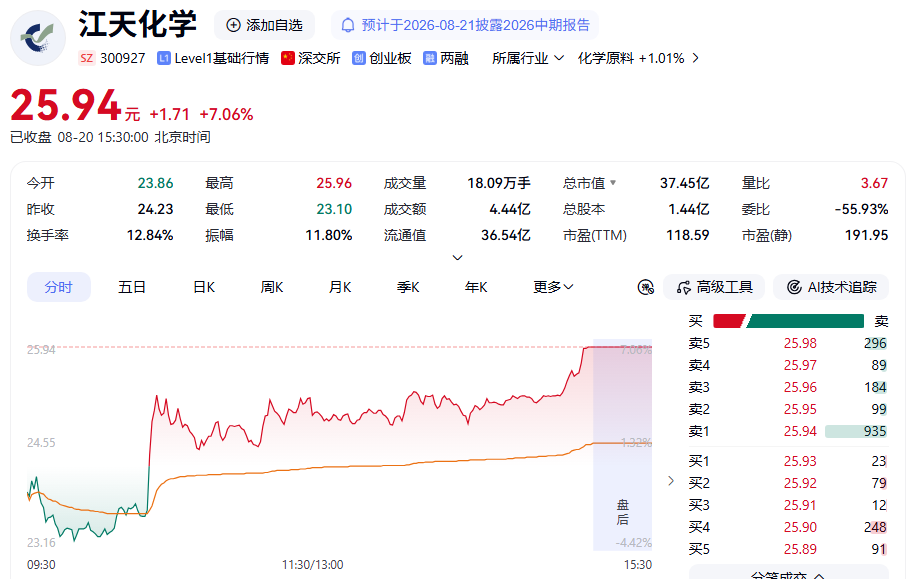Click the 卖3 price 25.96
913x579 pixels.
(x=800, y=387)
